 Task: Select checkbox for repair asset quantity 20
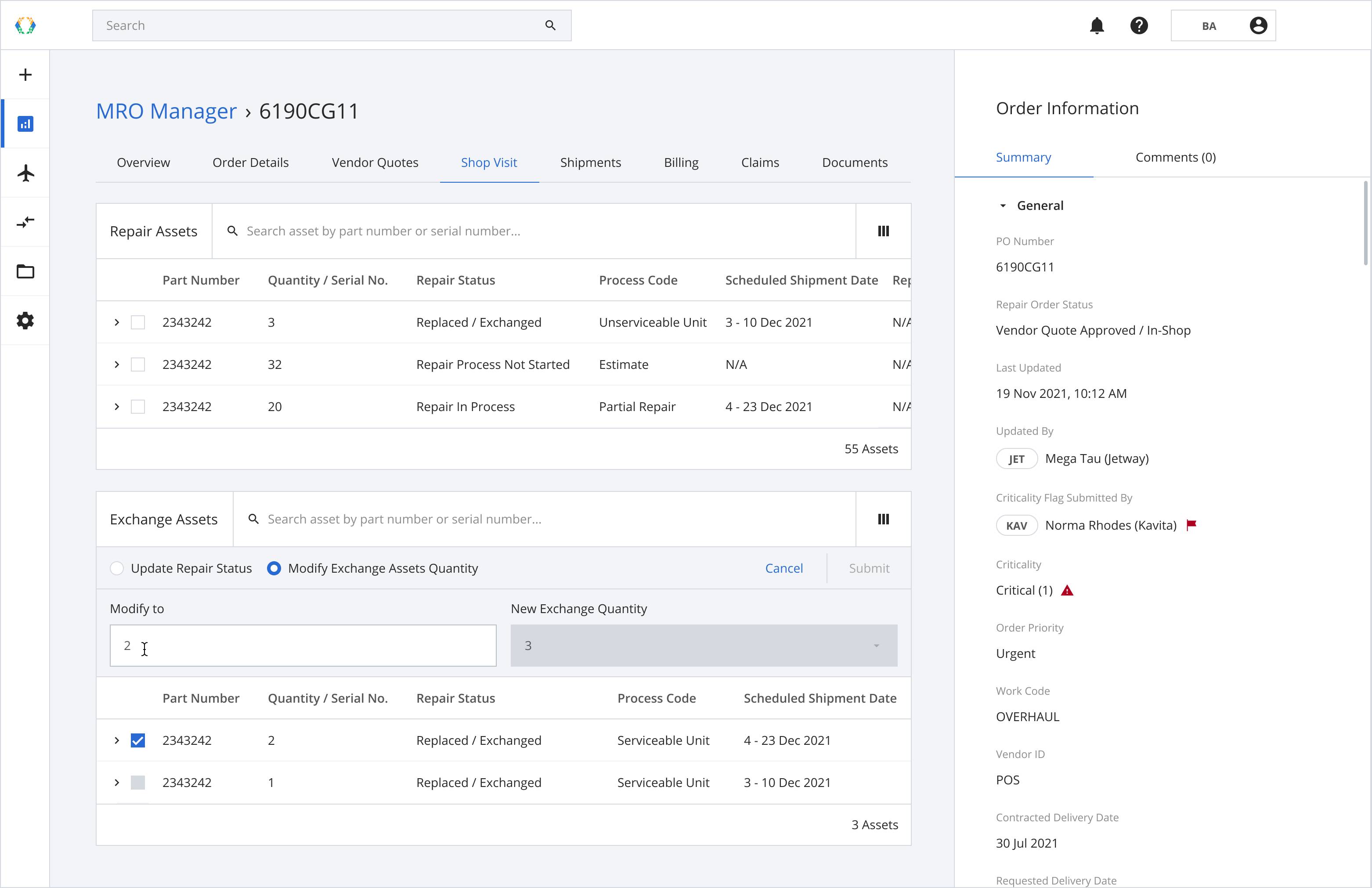tap(138, 407)
